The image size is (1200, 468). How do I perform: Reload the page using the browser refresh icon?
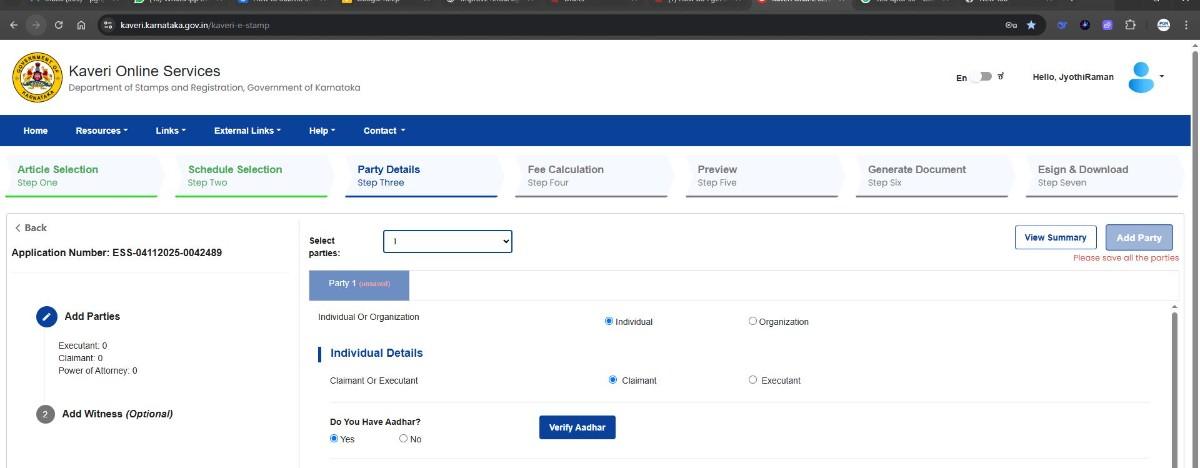click(x=59, y=25)
